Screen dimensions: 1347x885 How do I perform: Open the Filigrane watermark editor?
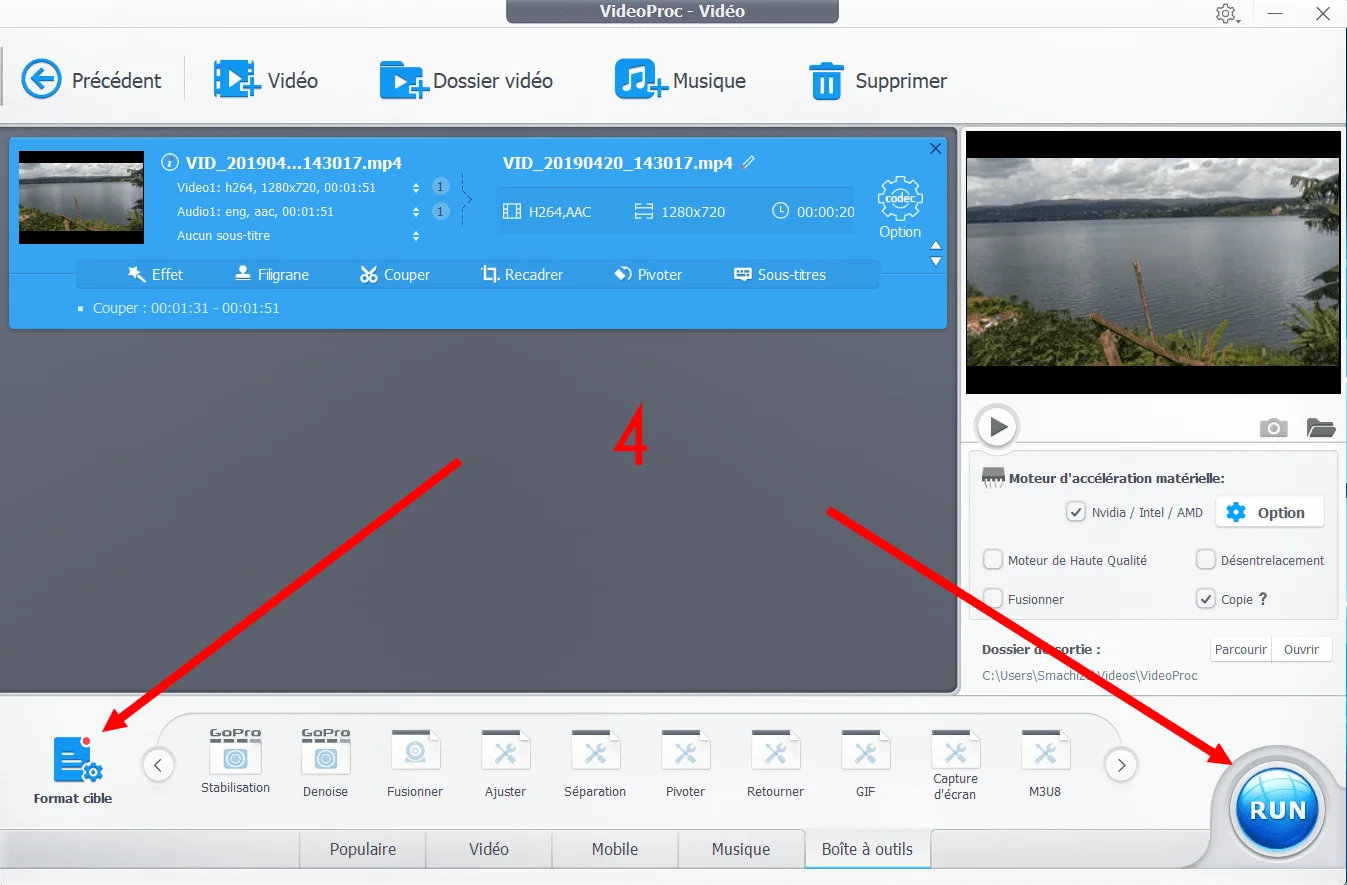(271, 274)
